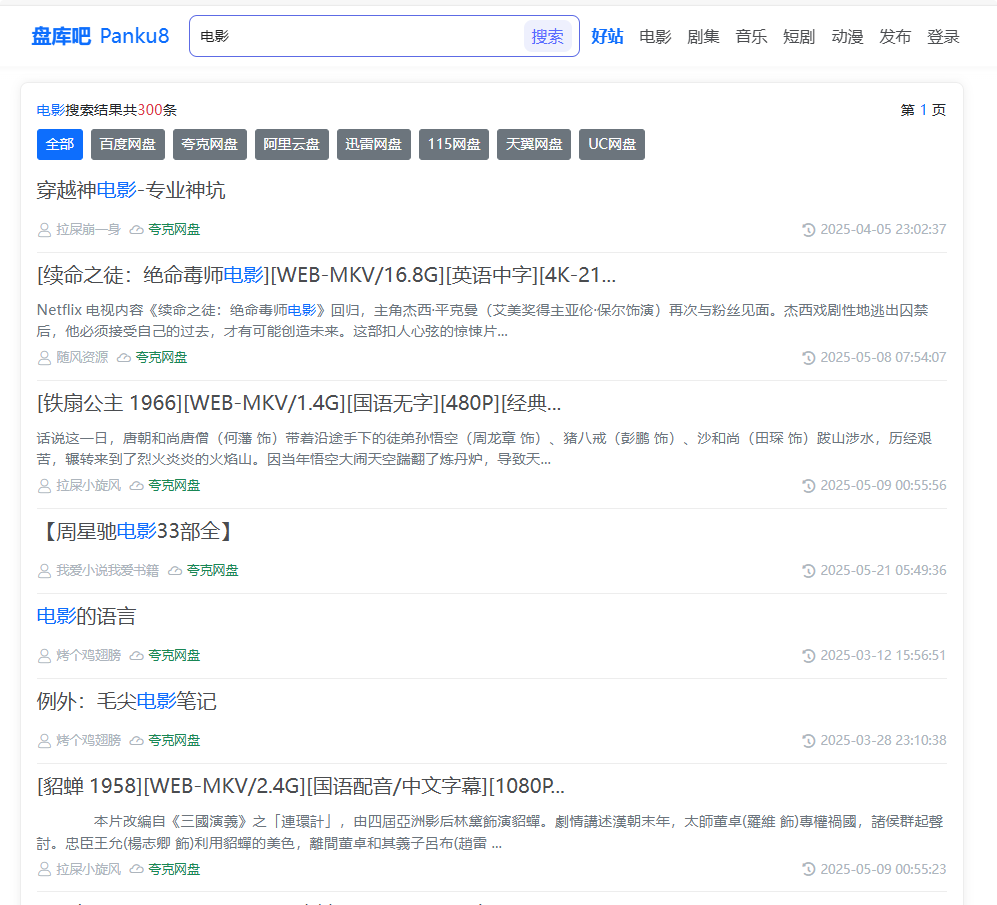Click clock icon beside 2025-05-08 07:54:07
Screen dimensions: 997x905
coord(809,358)
